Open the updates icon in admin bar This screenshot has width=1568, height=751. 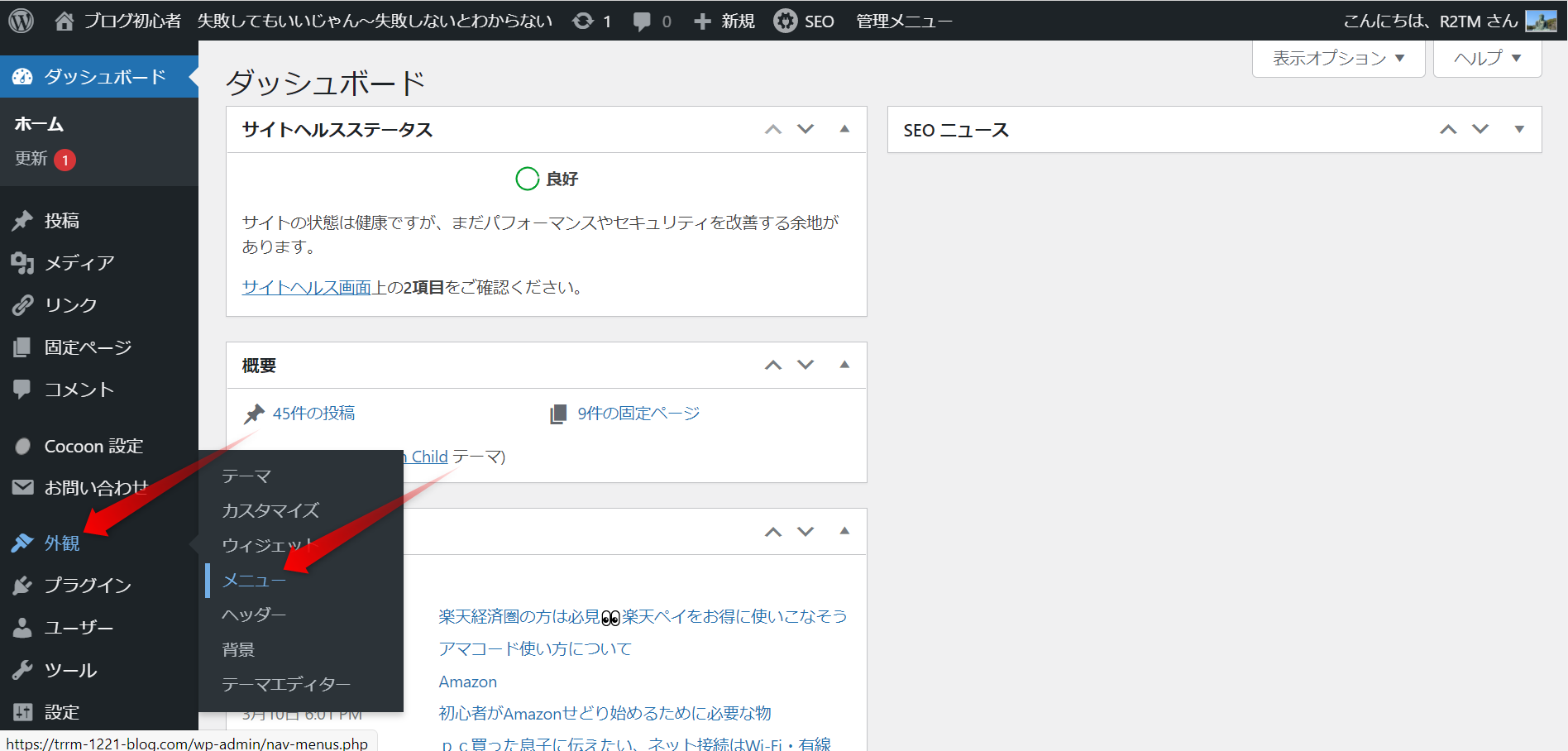(x=583, y=21)
